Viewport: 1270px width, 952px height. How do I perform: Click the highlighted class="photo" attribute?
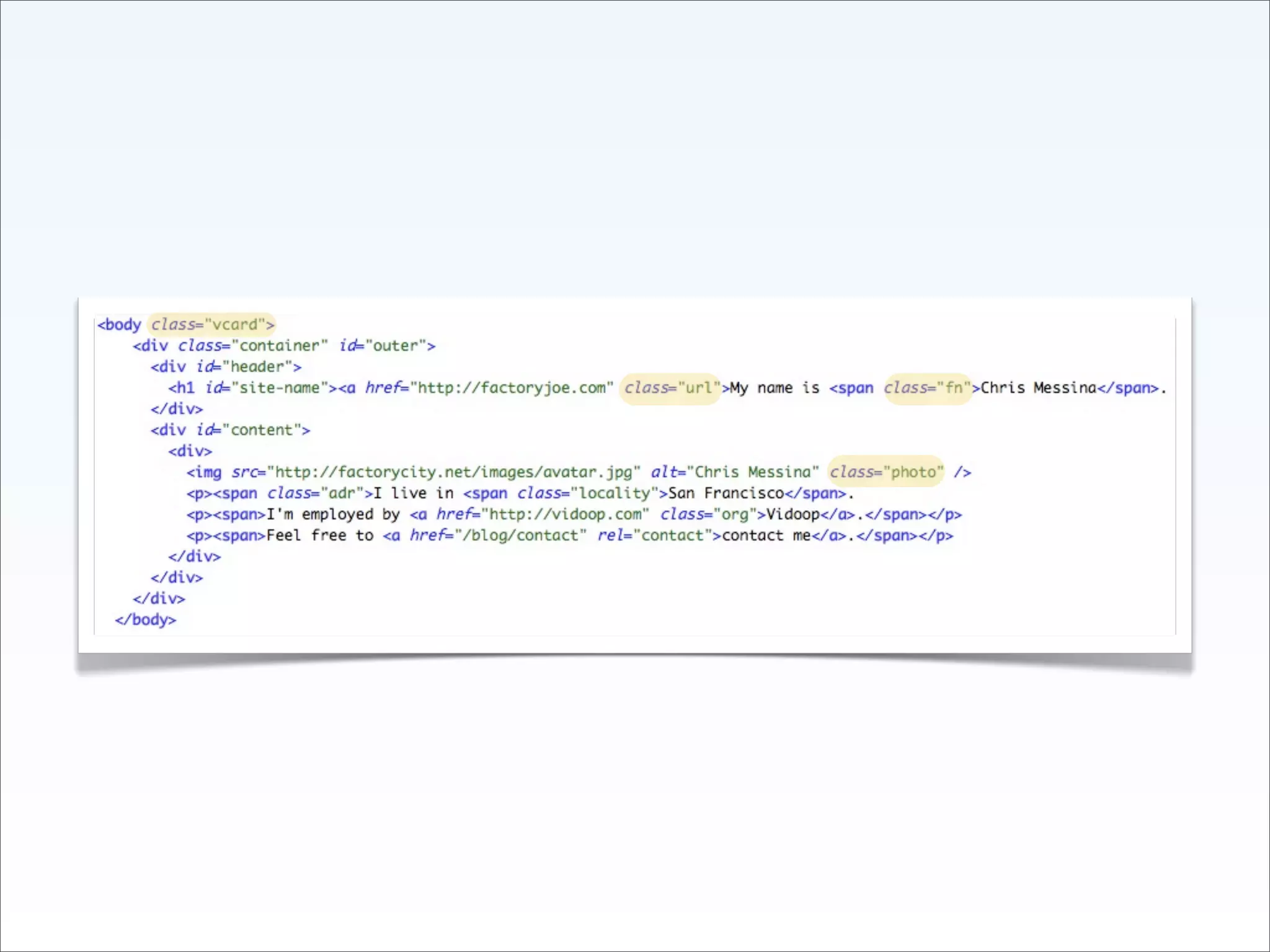[887, 472]
